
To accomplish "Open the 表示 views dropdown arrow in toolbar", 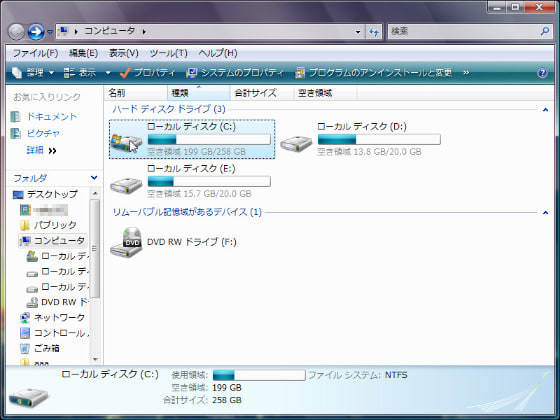I will (108, 73).
